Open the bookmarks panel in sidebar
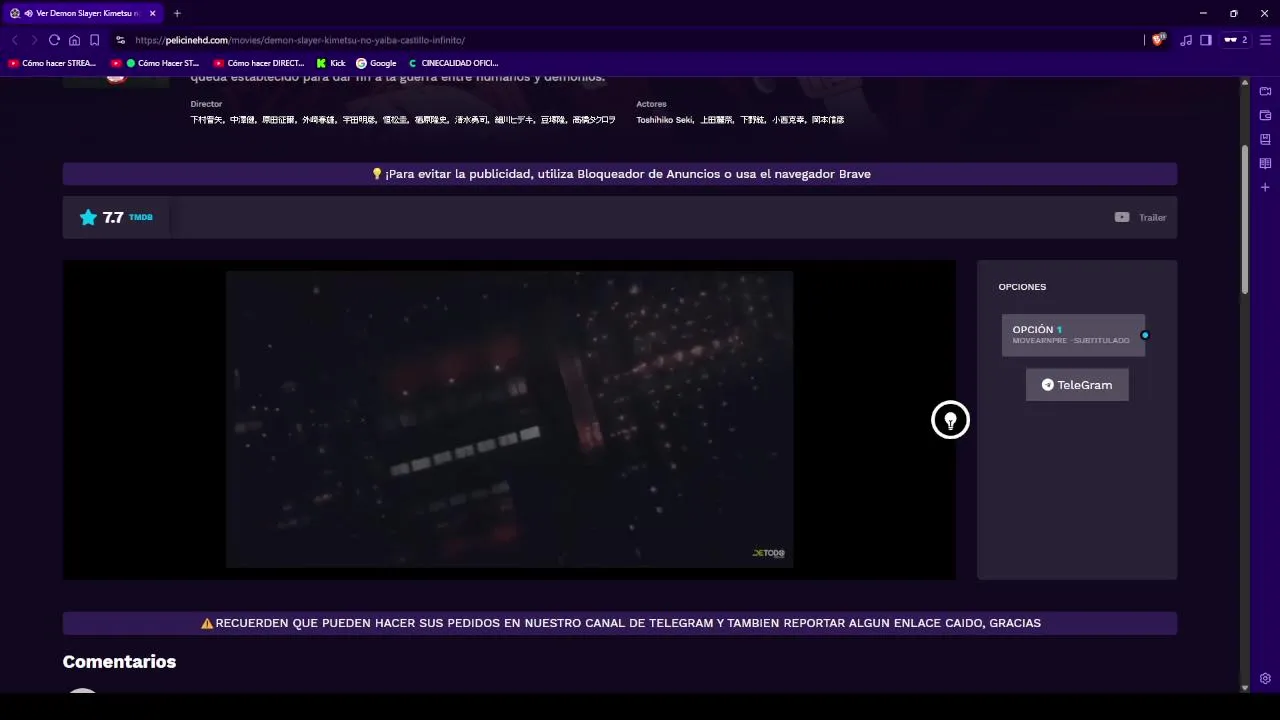This screenshot has height=720, width=1280. (x=1265, y=139)
